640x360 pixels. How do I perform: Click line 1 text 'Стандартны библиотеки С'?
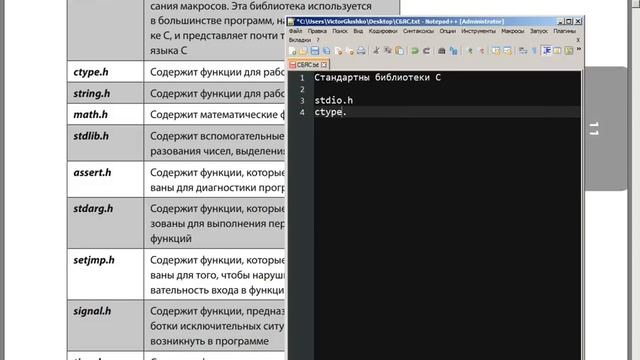pyautogui.click(x=378, y=78)
